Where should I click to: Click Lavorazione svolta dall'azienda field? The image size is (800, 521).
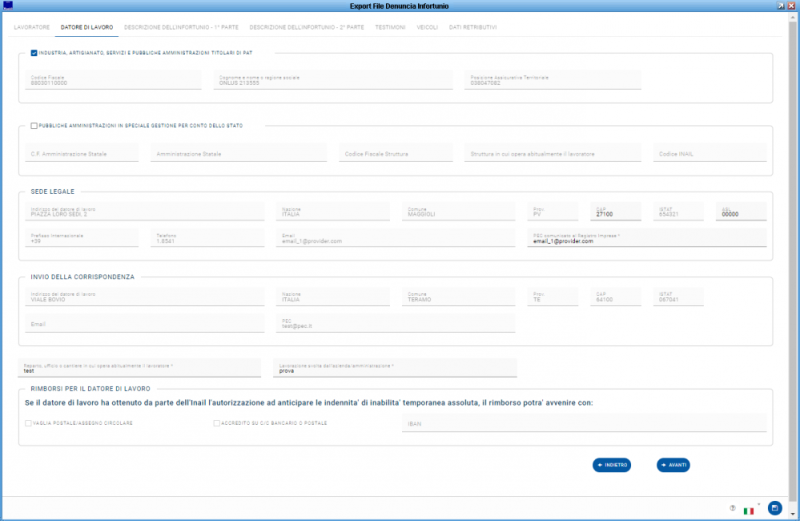tap(395, 368)
